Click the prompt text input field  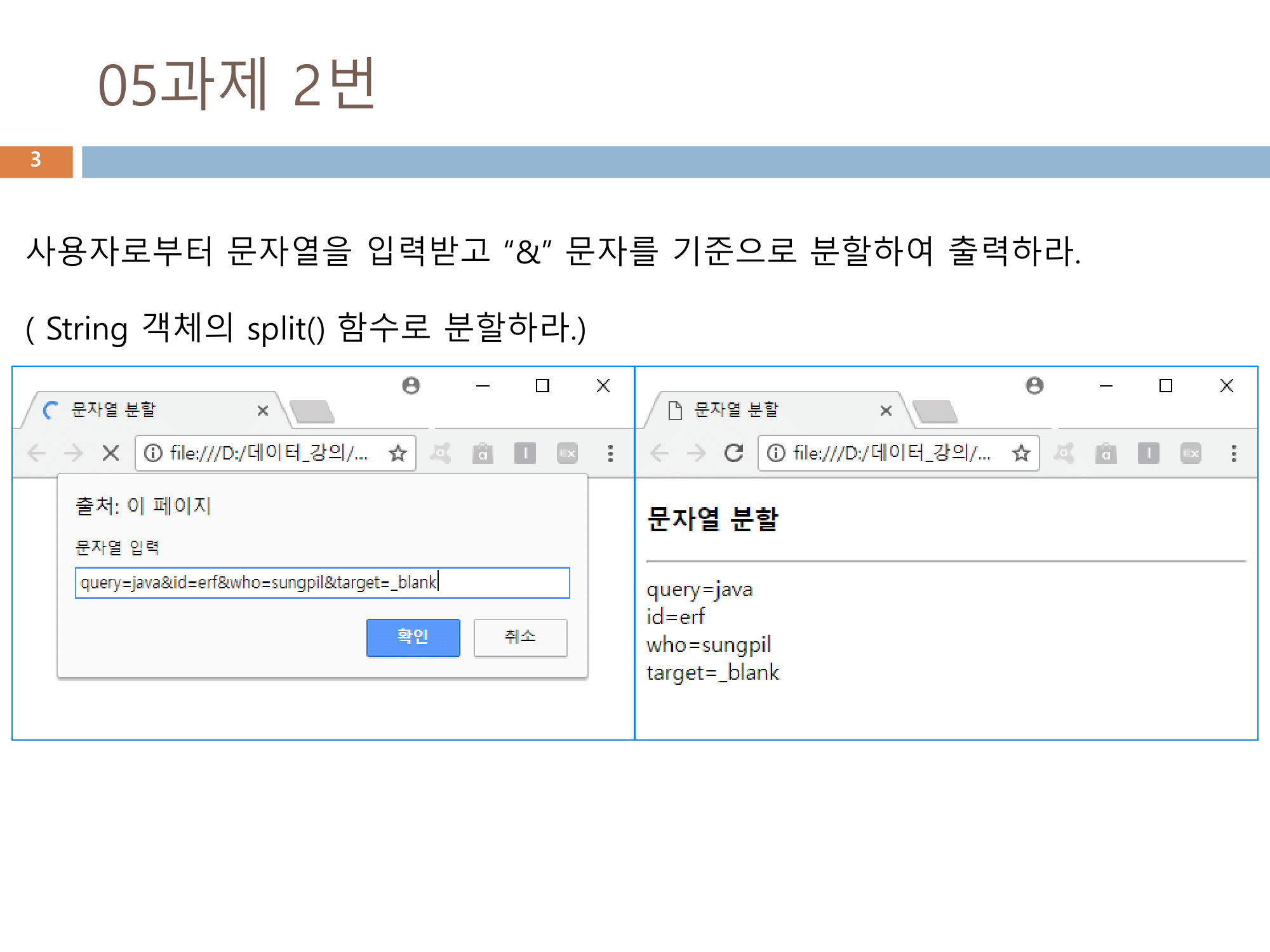[x=322, y=583]
